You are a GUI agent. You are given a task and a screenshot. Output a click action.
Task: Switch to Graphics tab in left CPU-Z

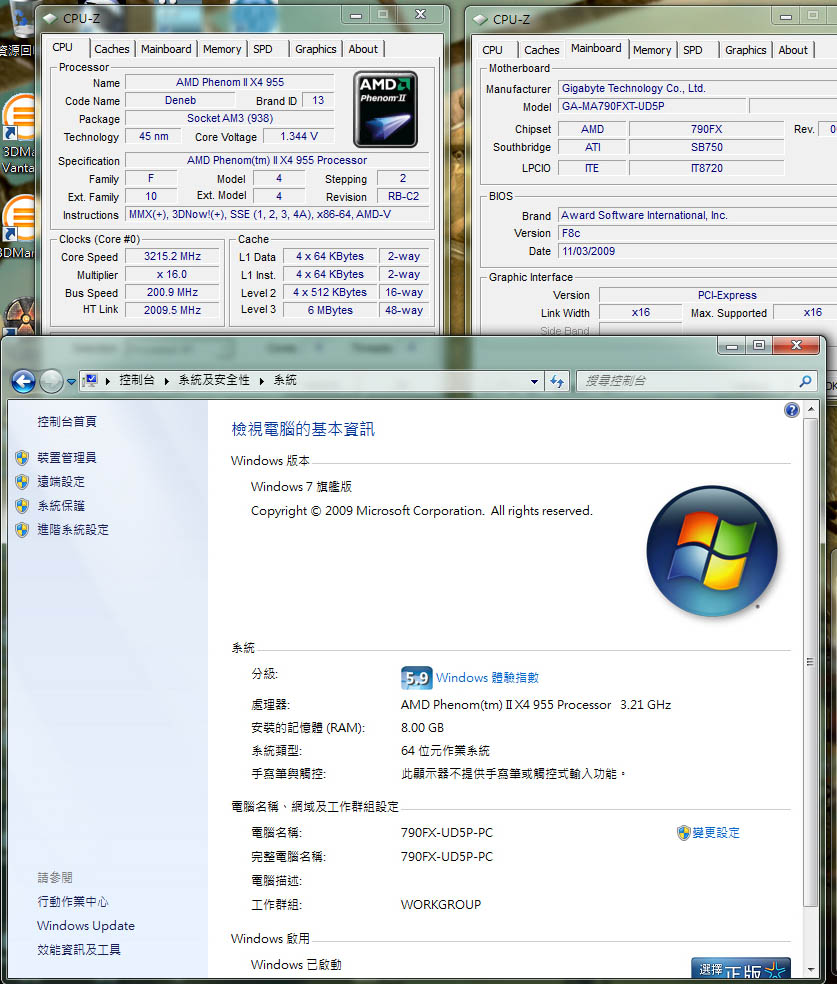coord(316,49)
